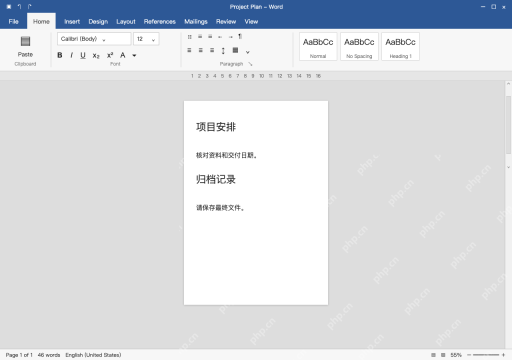Image resolution: width=512 pixels, height=360 pixels.
Task: Click the Shading square icon
Action: 235,50
